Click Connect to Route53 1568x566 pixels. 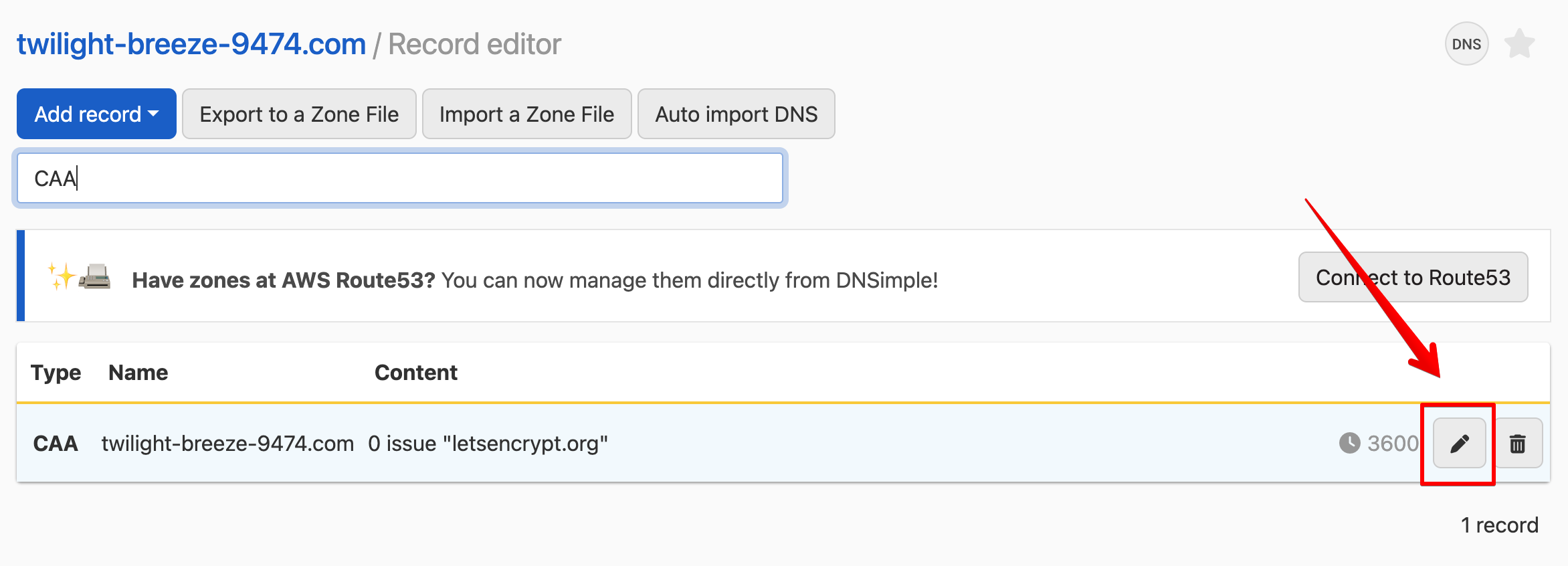(x=1413, y=277)
